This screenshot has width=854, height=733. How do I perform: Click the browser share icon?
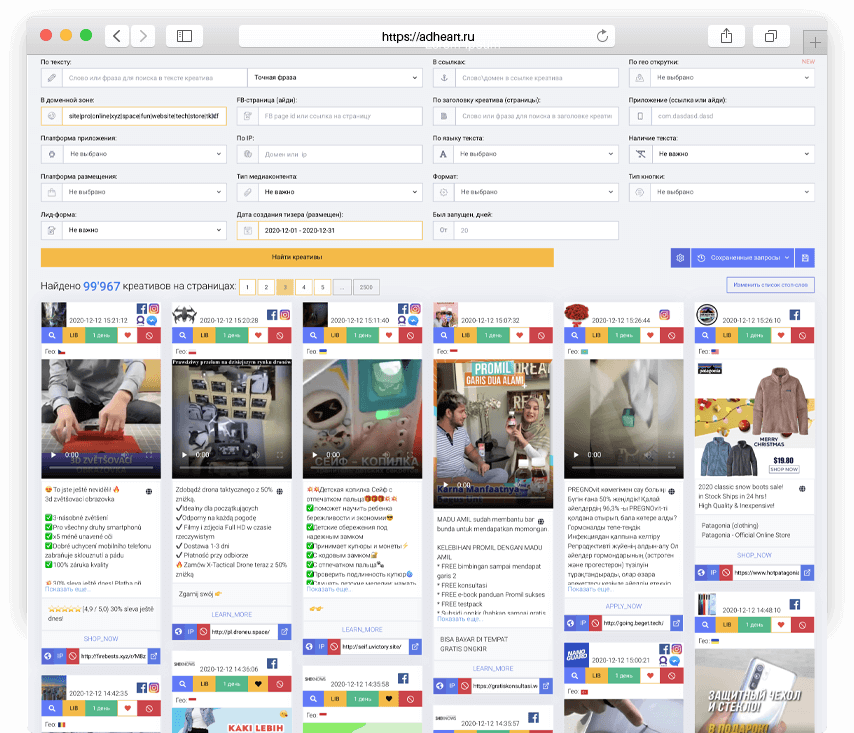[x=726, y=36]
